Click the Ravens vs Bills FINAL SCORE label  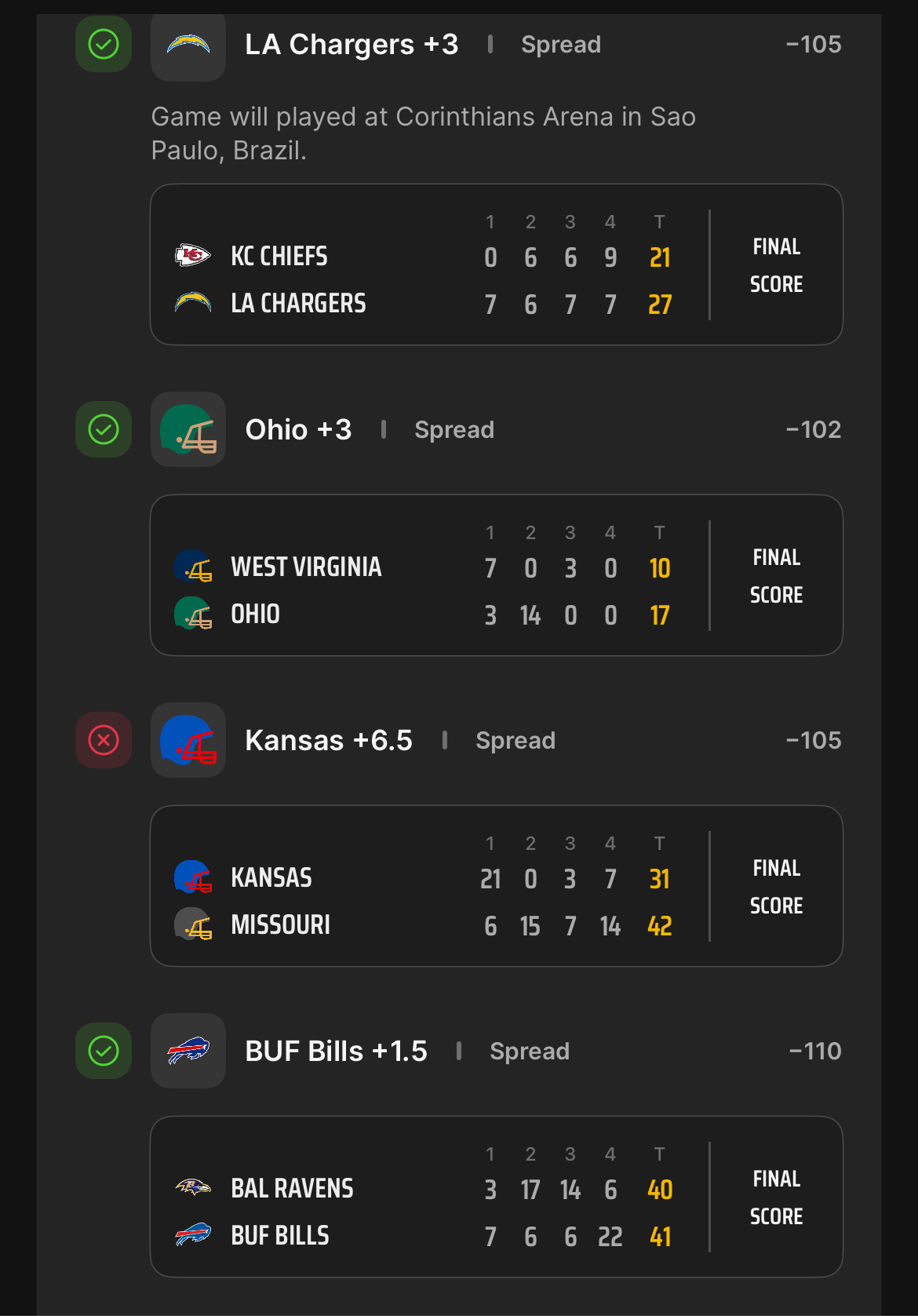777,1198
